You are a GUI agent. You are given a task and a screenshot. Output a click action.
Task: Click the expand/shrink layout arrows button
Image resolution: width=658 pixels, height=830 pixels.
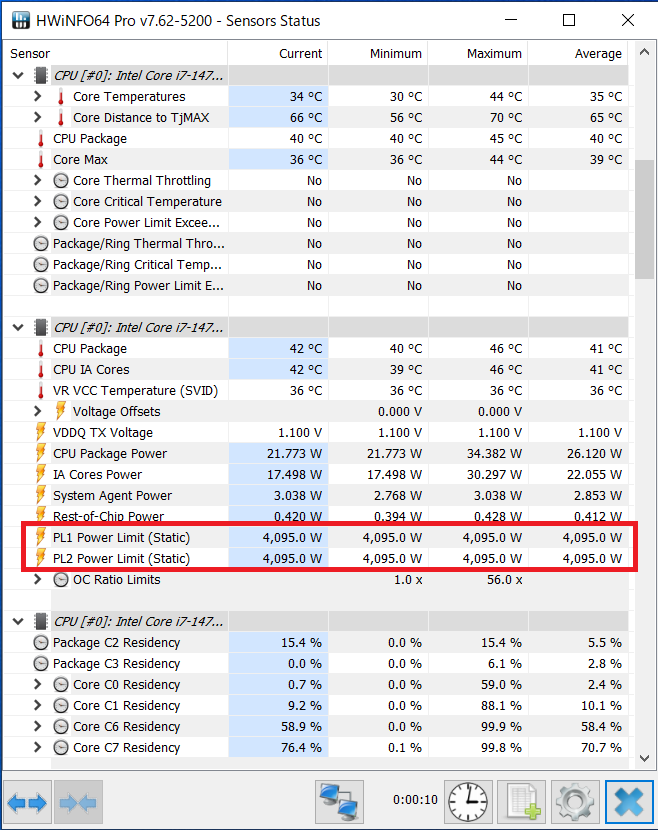pos(27,803)
